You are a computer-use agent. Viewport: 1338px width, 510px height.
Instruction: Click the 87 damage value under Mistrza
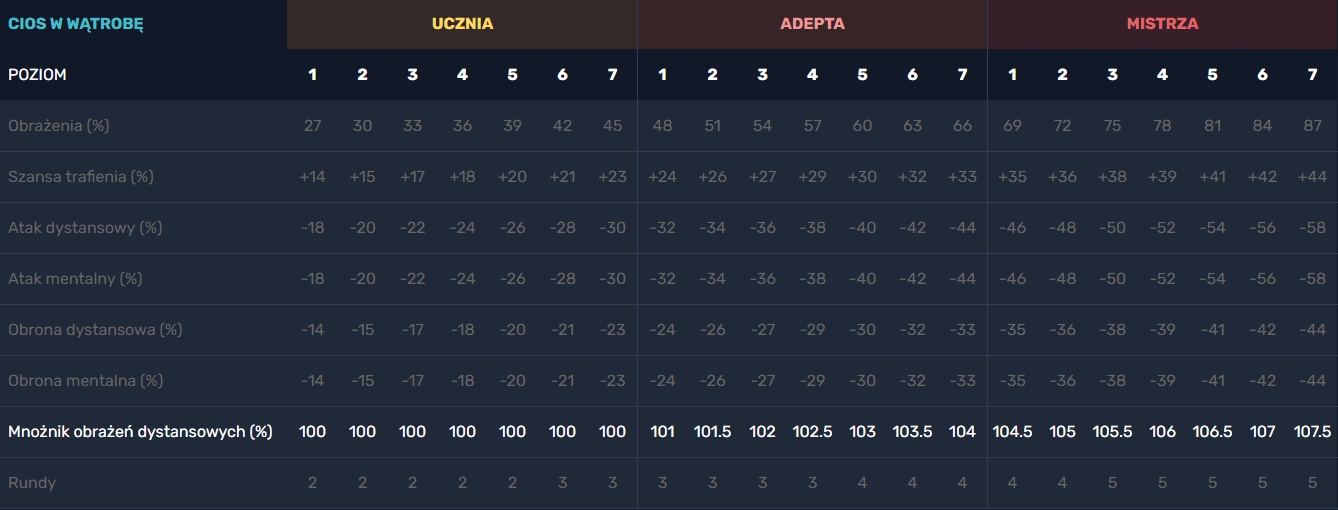click(1312, 126)
